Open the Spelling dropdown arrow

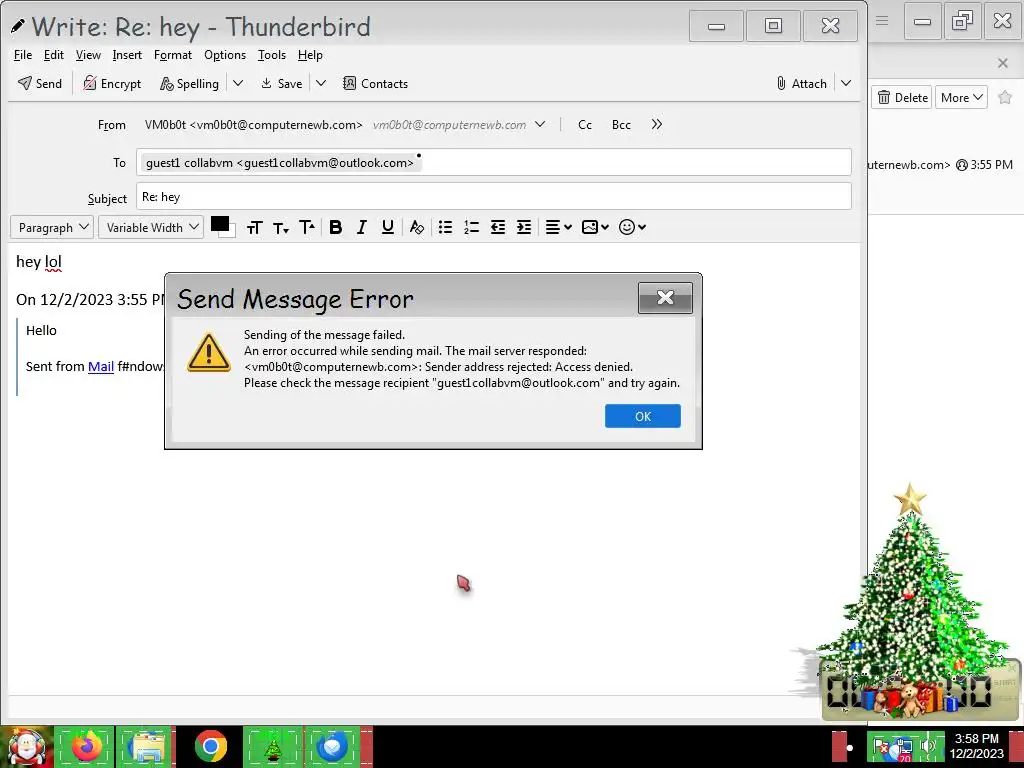[x=238, y=83]
